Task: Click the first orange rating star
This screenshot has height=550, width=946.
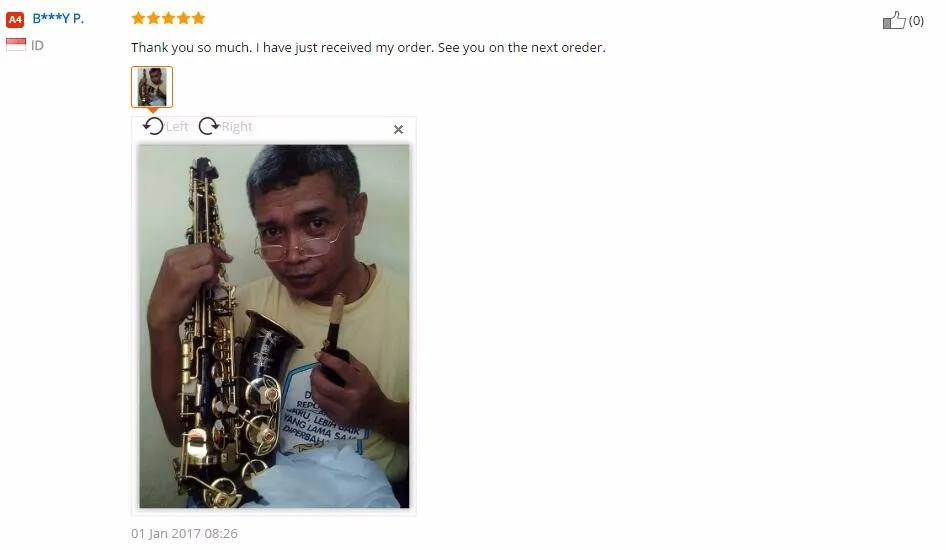Action: pos(138,18)
